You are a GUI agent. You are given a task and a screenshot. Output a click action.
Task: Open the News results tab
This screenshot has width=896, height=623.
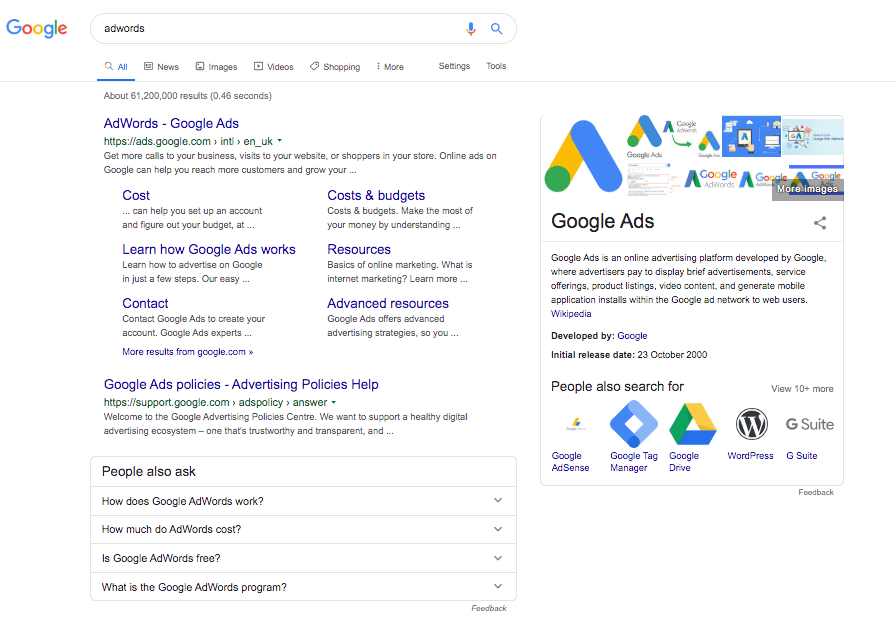(x=161, y=67)
